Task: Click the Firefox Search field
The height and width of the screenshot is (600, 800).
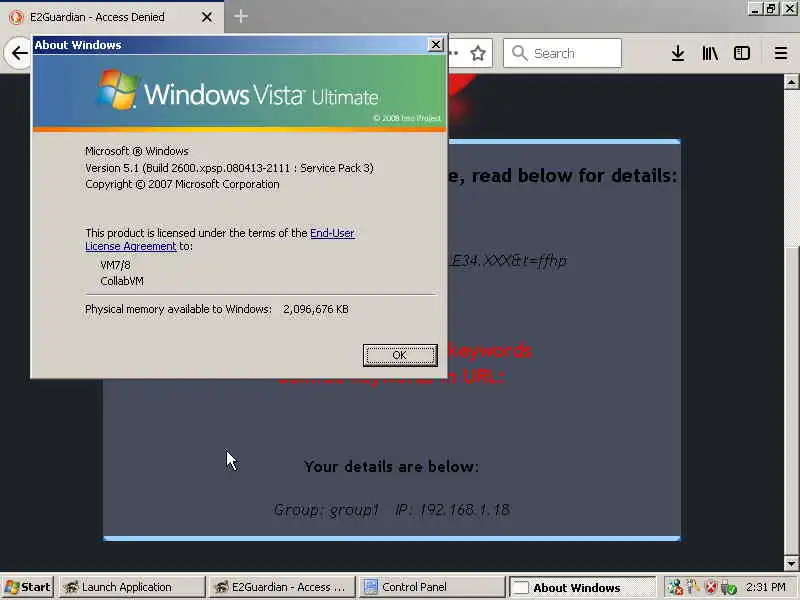Action: pyautogui.click(x=562, y=53)
